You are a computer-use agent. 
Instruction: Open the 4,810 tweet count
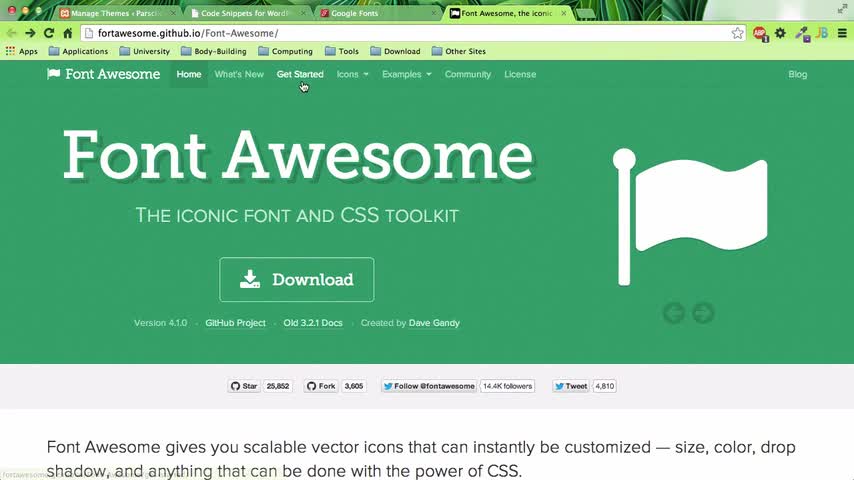[605, 386]
